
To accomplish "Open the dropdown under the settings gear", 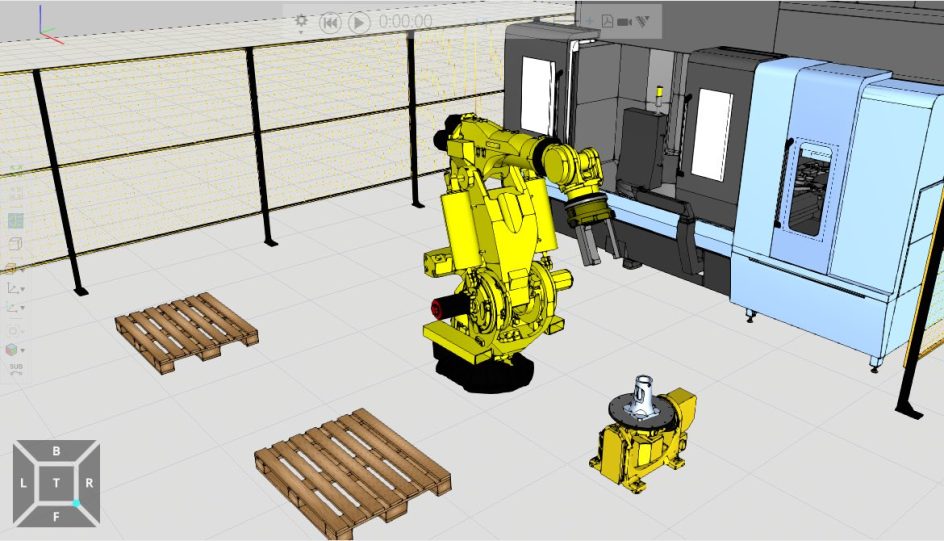I will coord(302,33).
